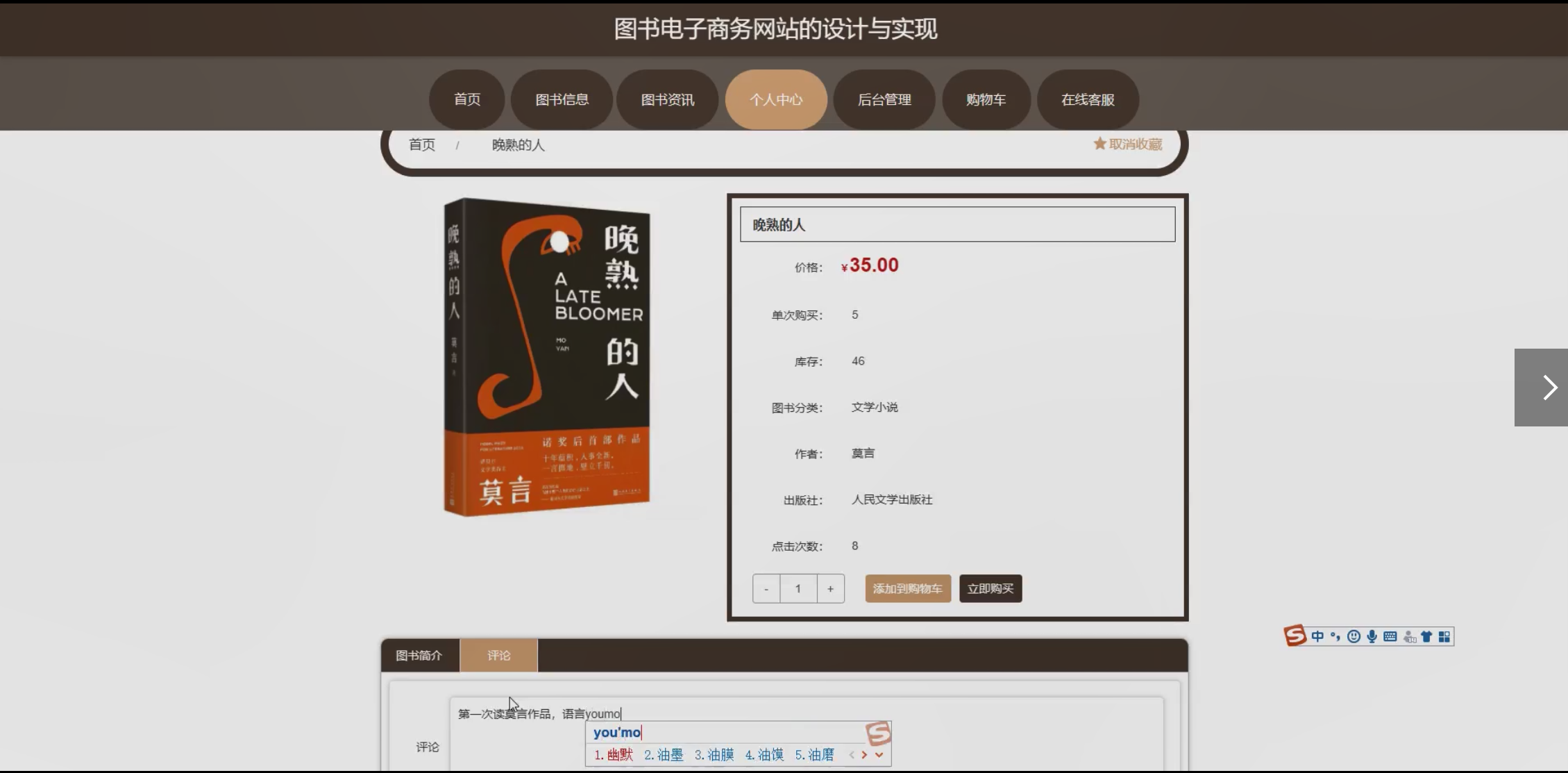
Task: Increase quantity with the plus button
Action: point(830,589)
